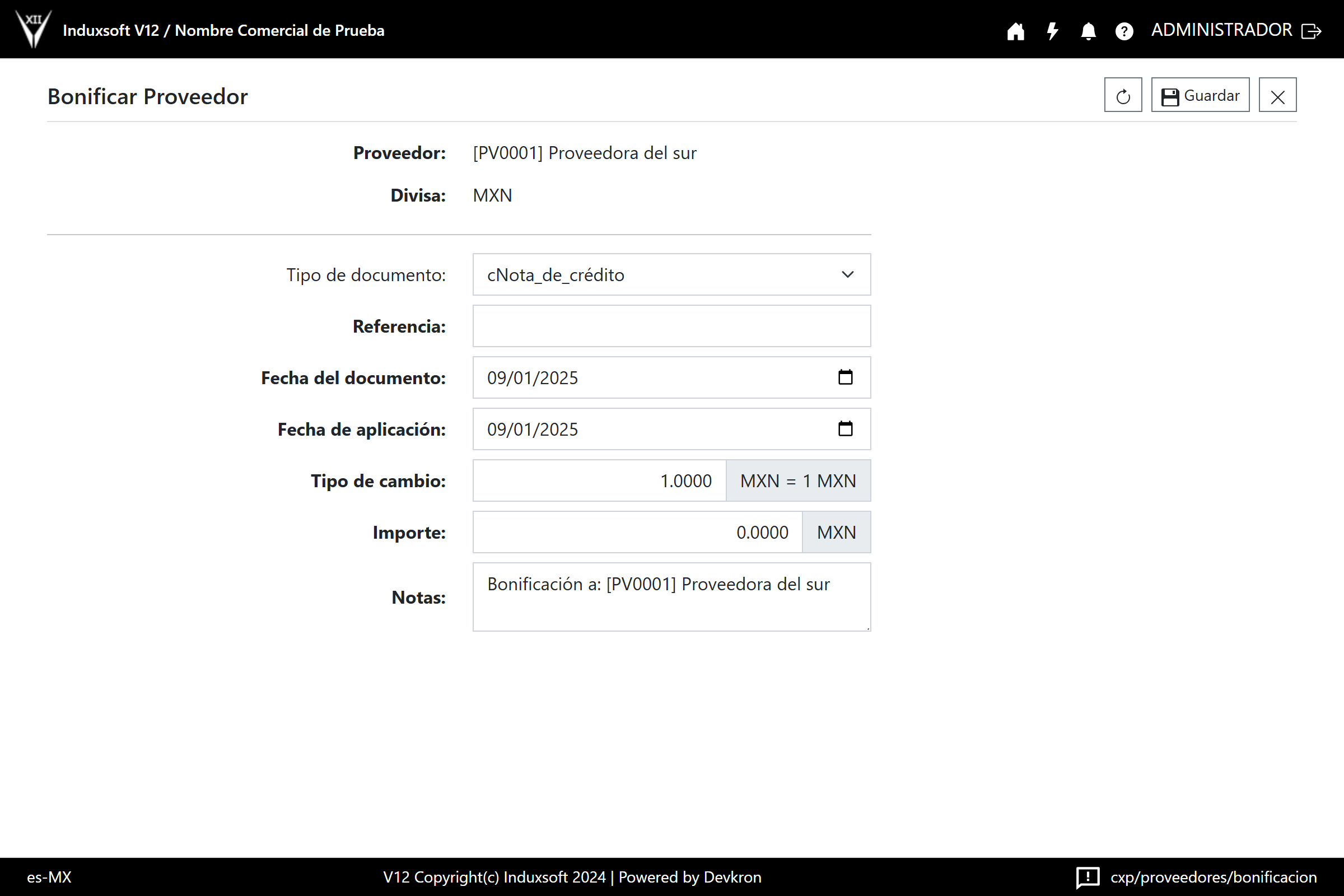Click inside the Notas text area
1344x896 pixels.
(671, 597)
